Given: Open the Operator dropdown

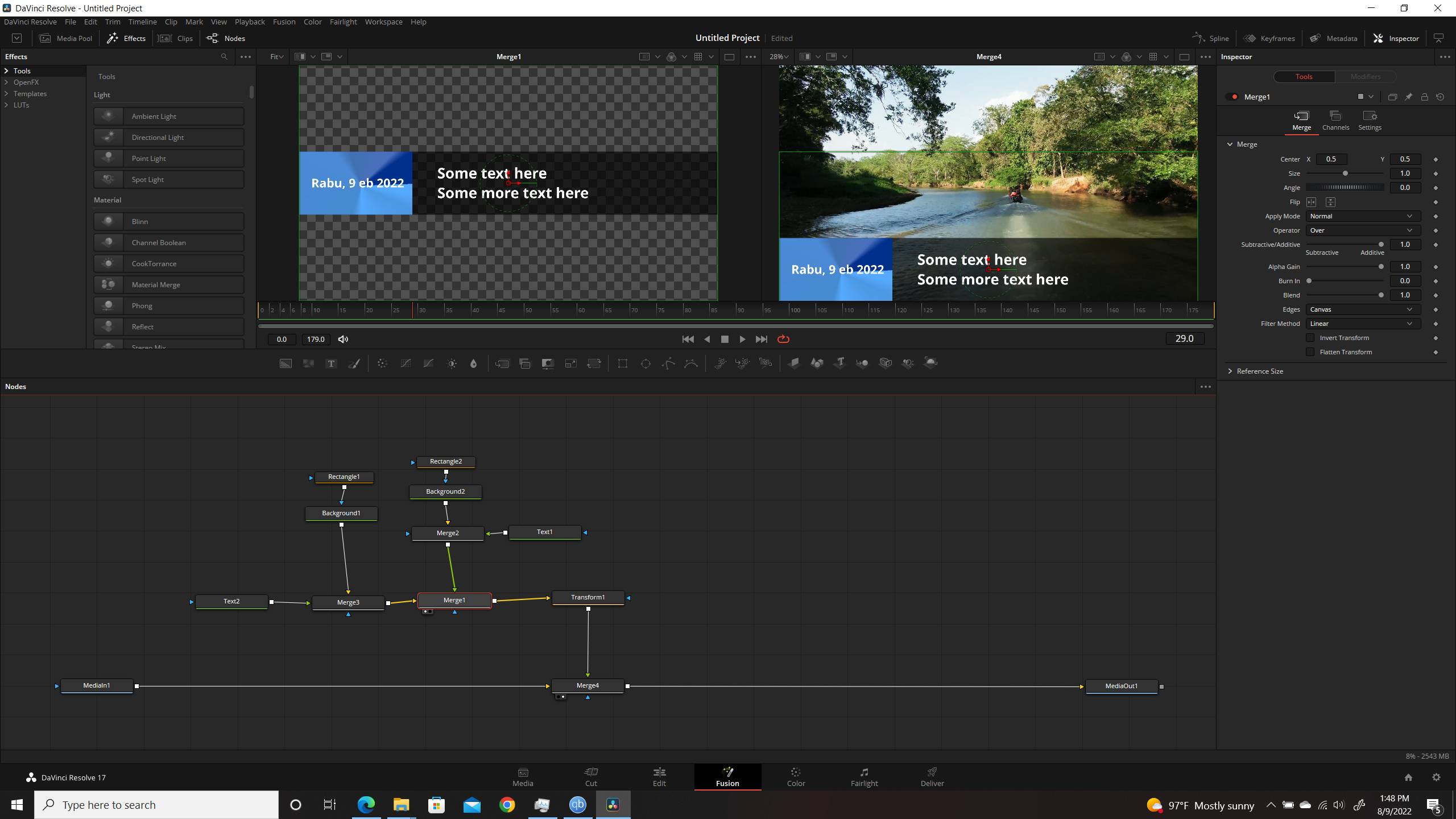Looking at the screenshot, I should tap(1363, 230).
